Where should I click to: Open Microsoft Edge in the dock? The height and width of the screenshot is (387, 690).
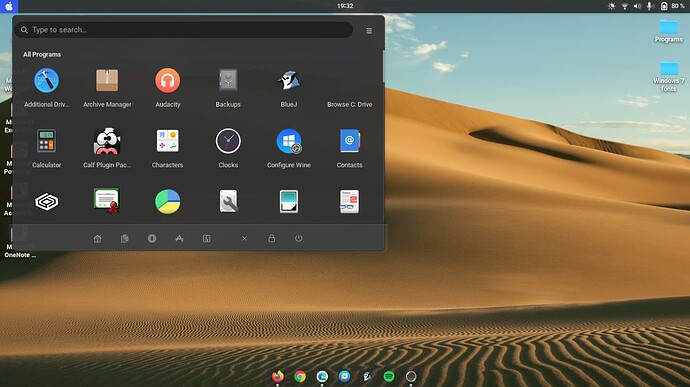[322, 376]
